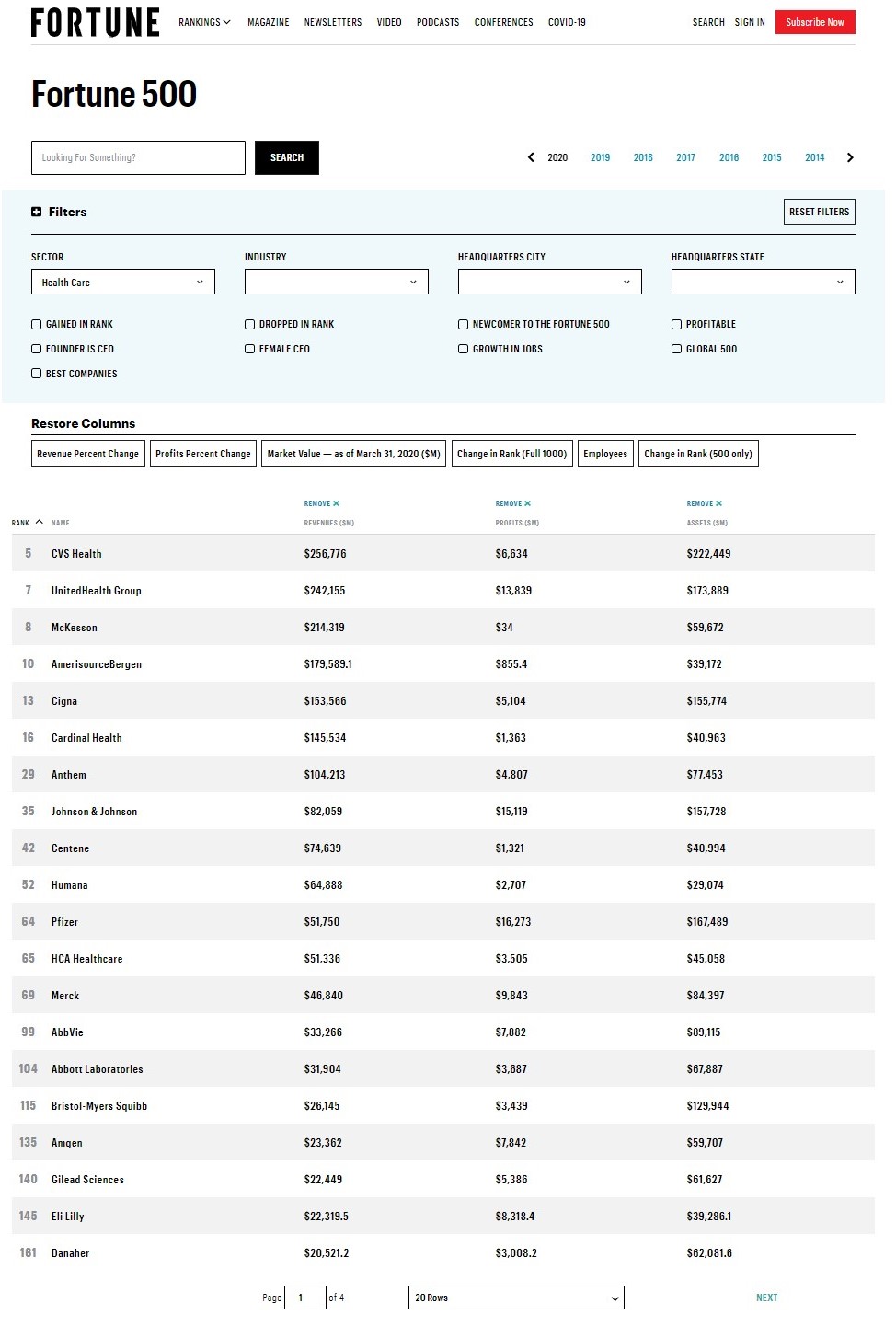Enable Newcomer to the Fortune 500 filter
The height and width of the screenshot is (1338, 896).
tap(463, 324)
